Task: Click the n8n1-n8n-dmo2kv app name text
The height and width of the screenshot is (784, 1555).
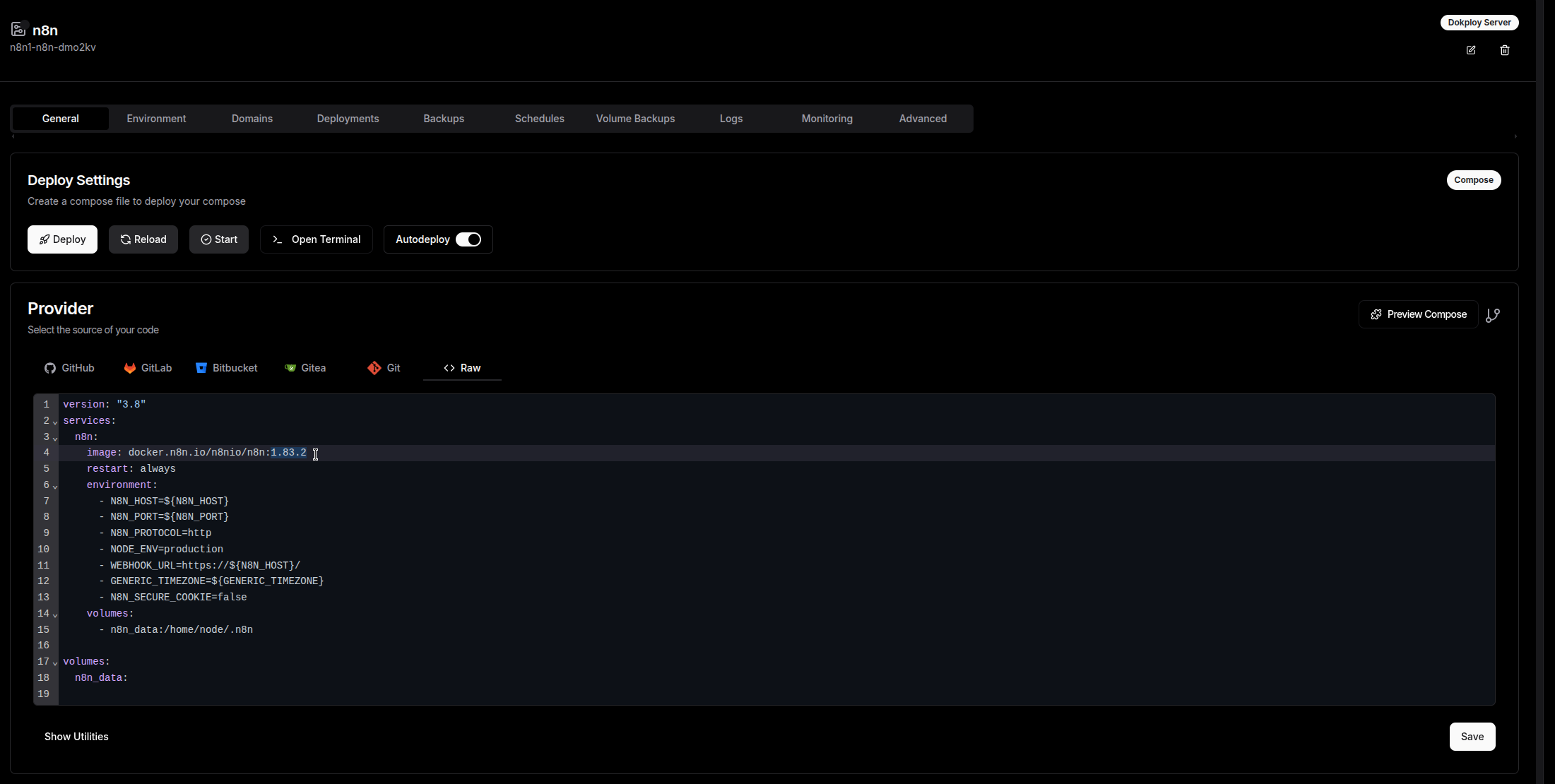Action: 53,47
